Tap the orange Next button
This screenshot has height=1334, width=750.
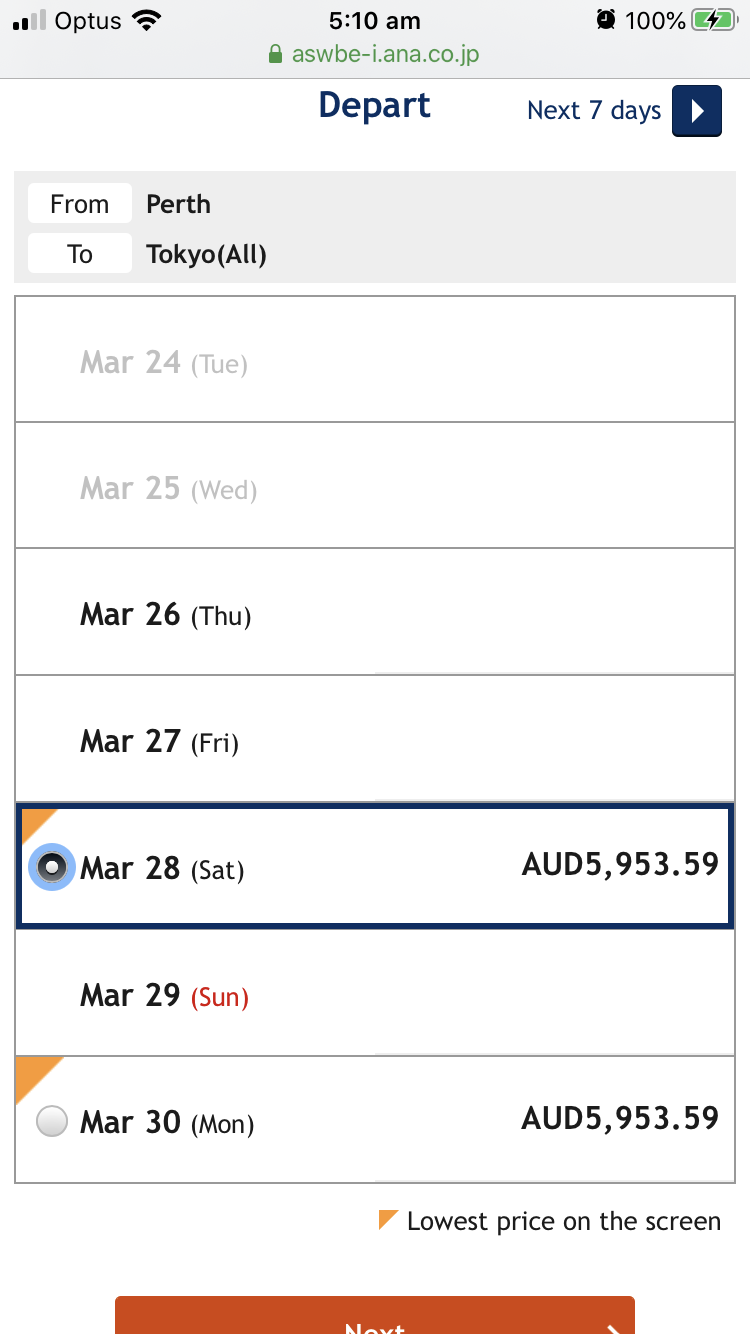(375, 1315)
